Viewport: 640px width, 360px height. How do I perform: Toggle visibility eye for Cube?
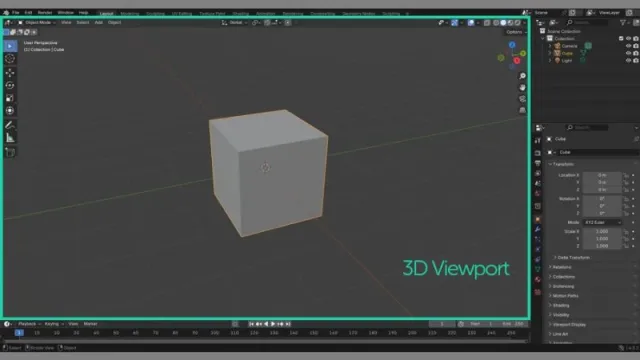pyautogui.click(x=628, y=53)
